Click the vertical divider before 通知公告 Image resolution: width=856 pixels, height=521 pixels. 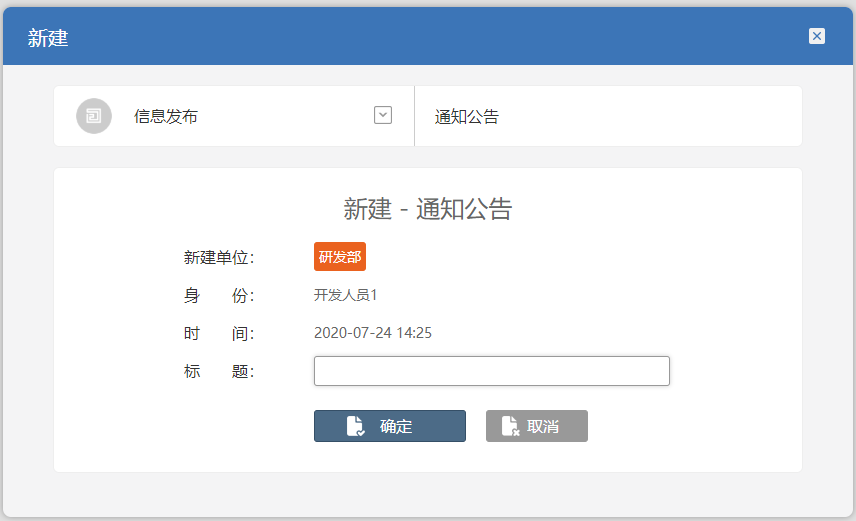tap(414, 116)
